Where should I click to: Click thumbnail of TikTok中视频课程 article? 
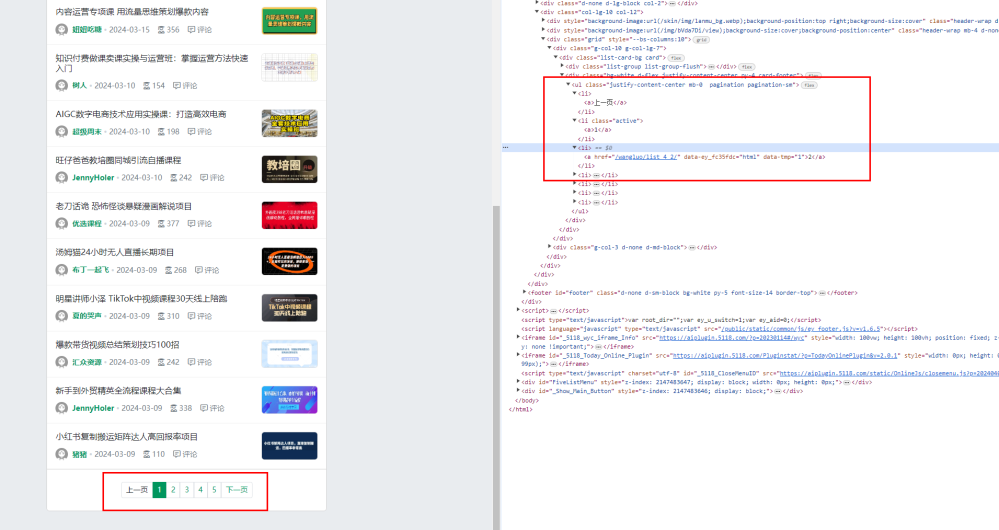289,308
